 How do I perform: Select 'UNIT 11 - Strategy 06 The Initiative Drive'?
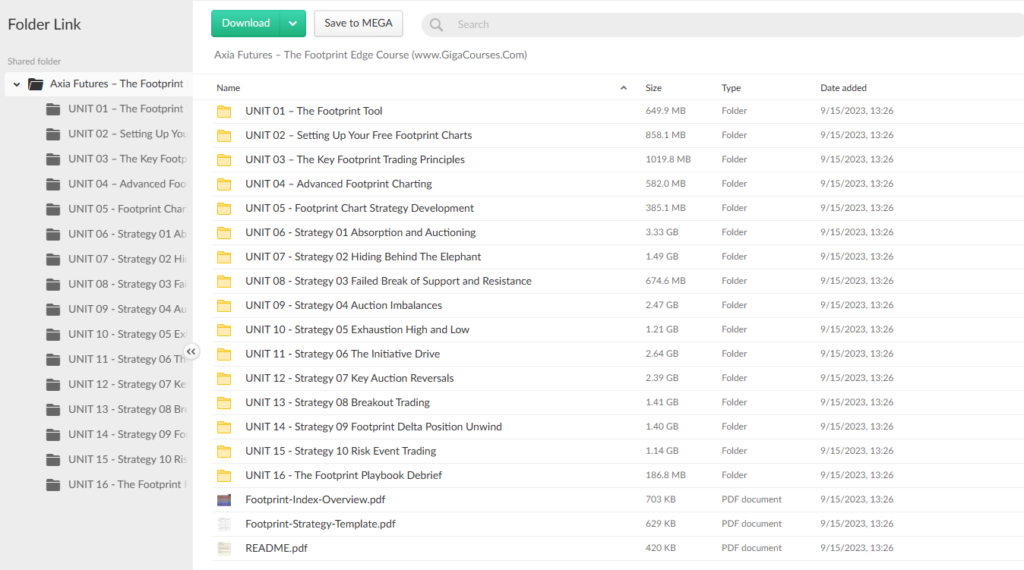pyautogui.click(x=342, y=354)
